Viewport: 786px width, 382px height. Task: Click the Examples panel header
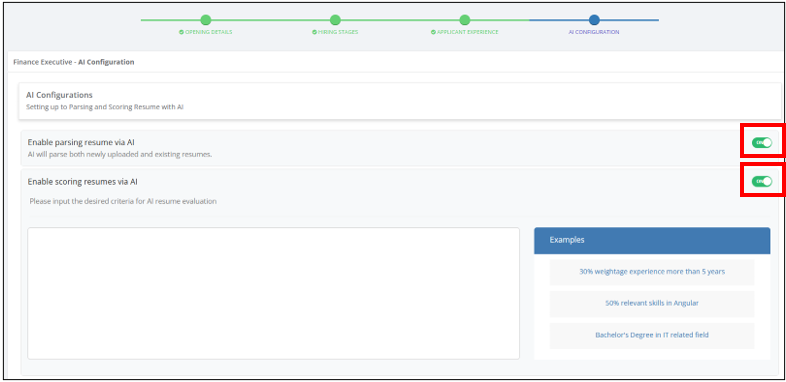[x=652, y=240]
